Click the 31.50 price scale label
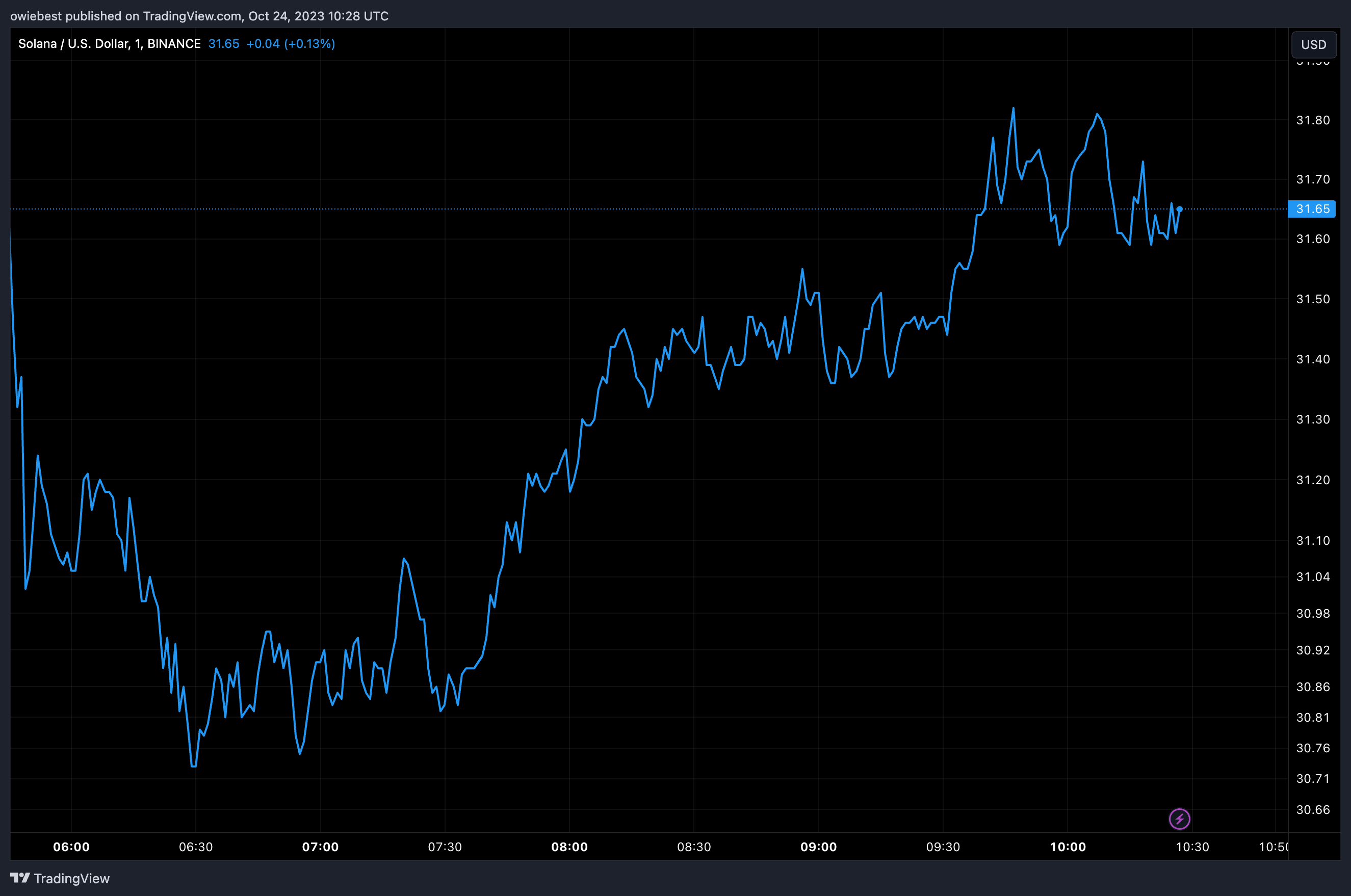Image resolution: width=1351 pixels, height=896 pixels. click(1313, 299)
